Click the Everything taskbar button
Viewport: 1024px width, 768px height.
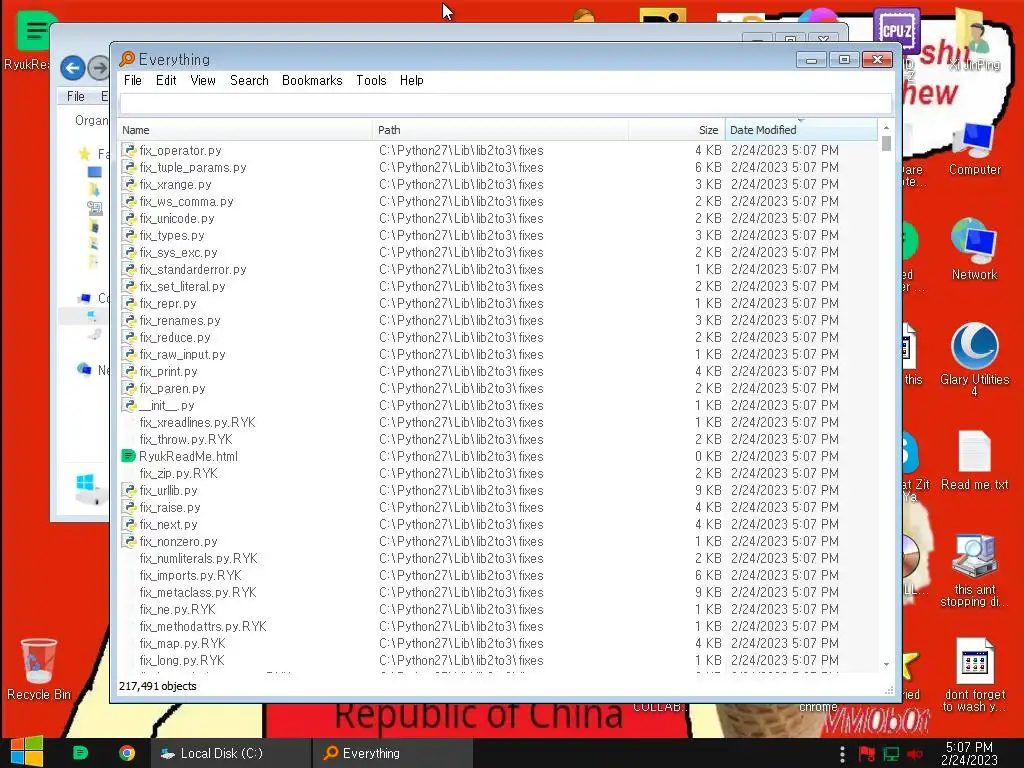coord(392,753)
